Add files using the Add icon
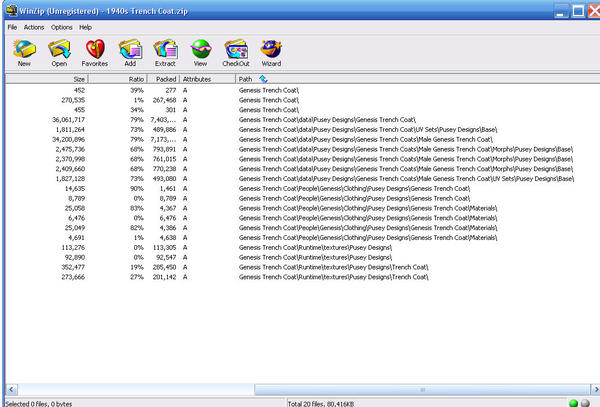Screen dimensions: 600x407 point(130,53)
